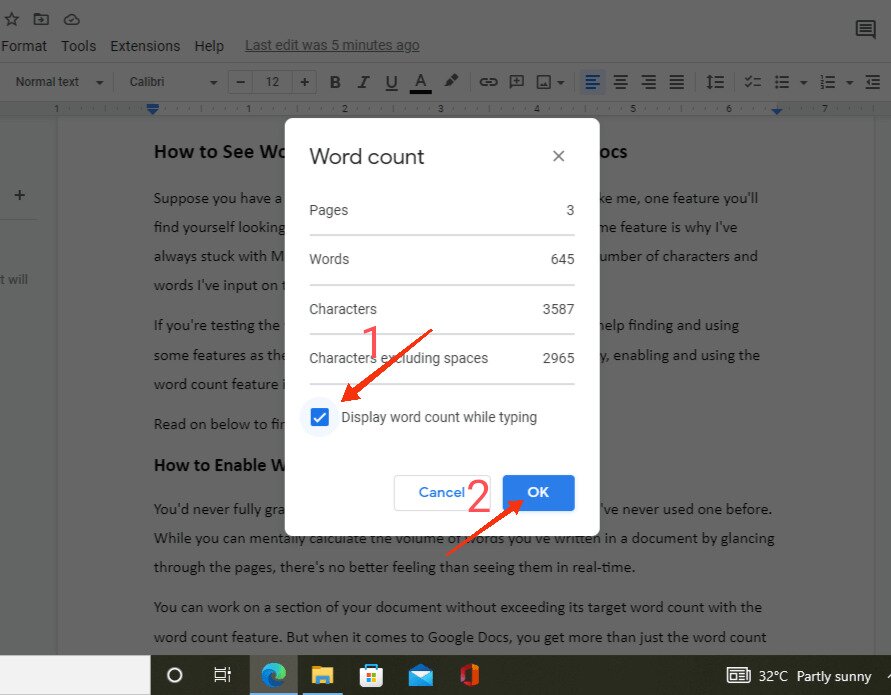Open the comment history icon
Screen dimensions: 891x695
coord(865,29)
